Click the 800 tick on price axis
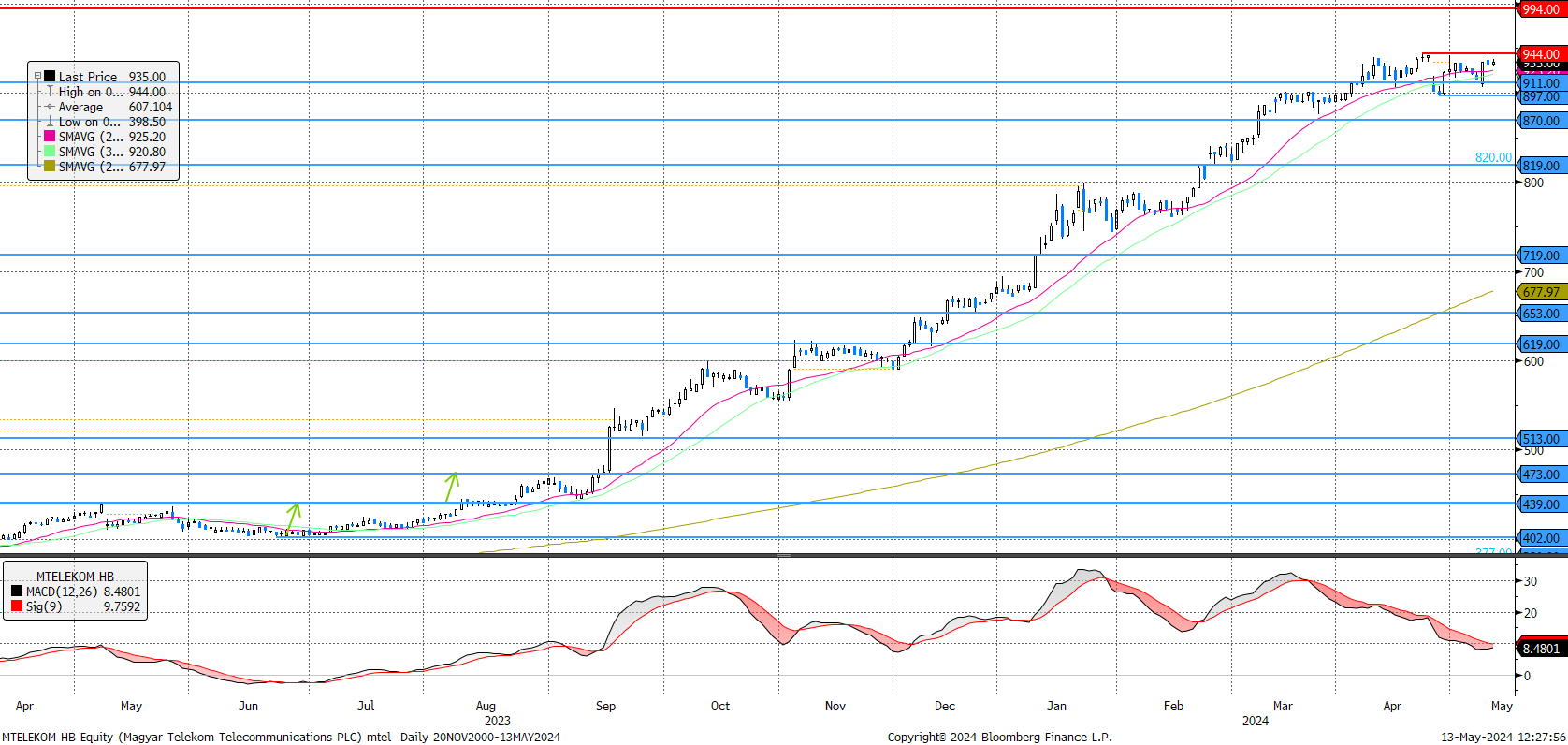This screenshot has width=1568, height=745. click(x=1533, y=183)
